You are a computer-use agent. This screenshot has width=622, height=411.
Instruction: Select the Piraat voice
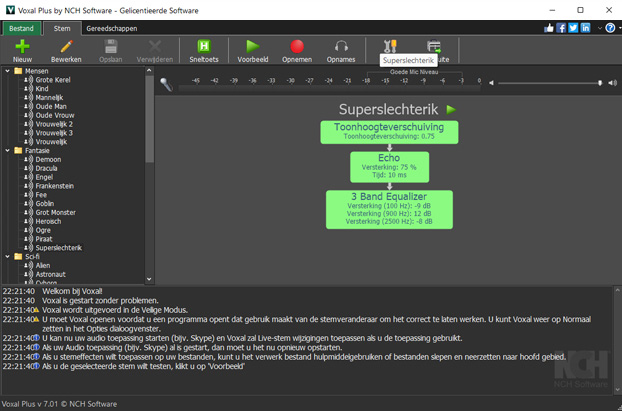44,239
